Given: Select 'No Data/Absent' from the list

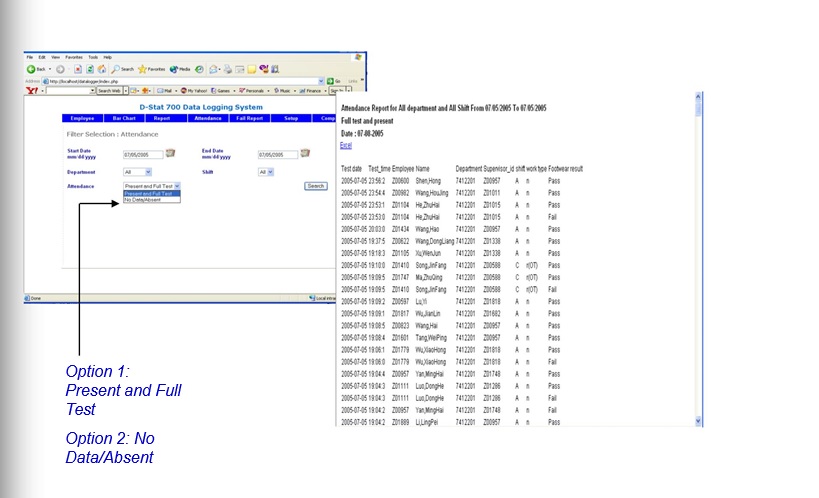Looking at the screenshot, I should (140, 200).
